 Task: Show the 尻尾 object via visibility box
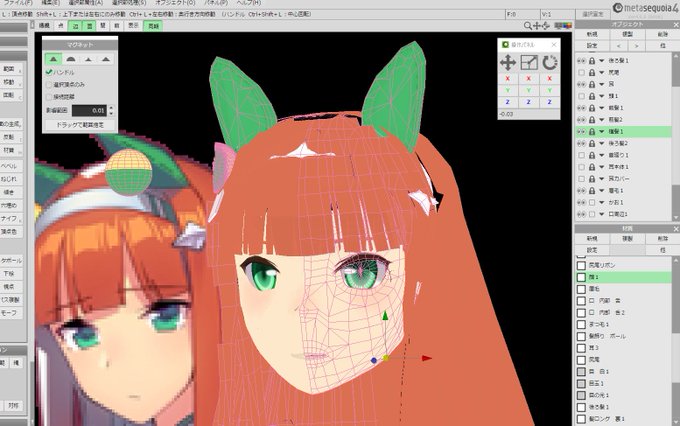tap(582, 72)
